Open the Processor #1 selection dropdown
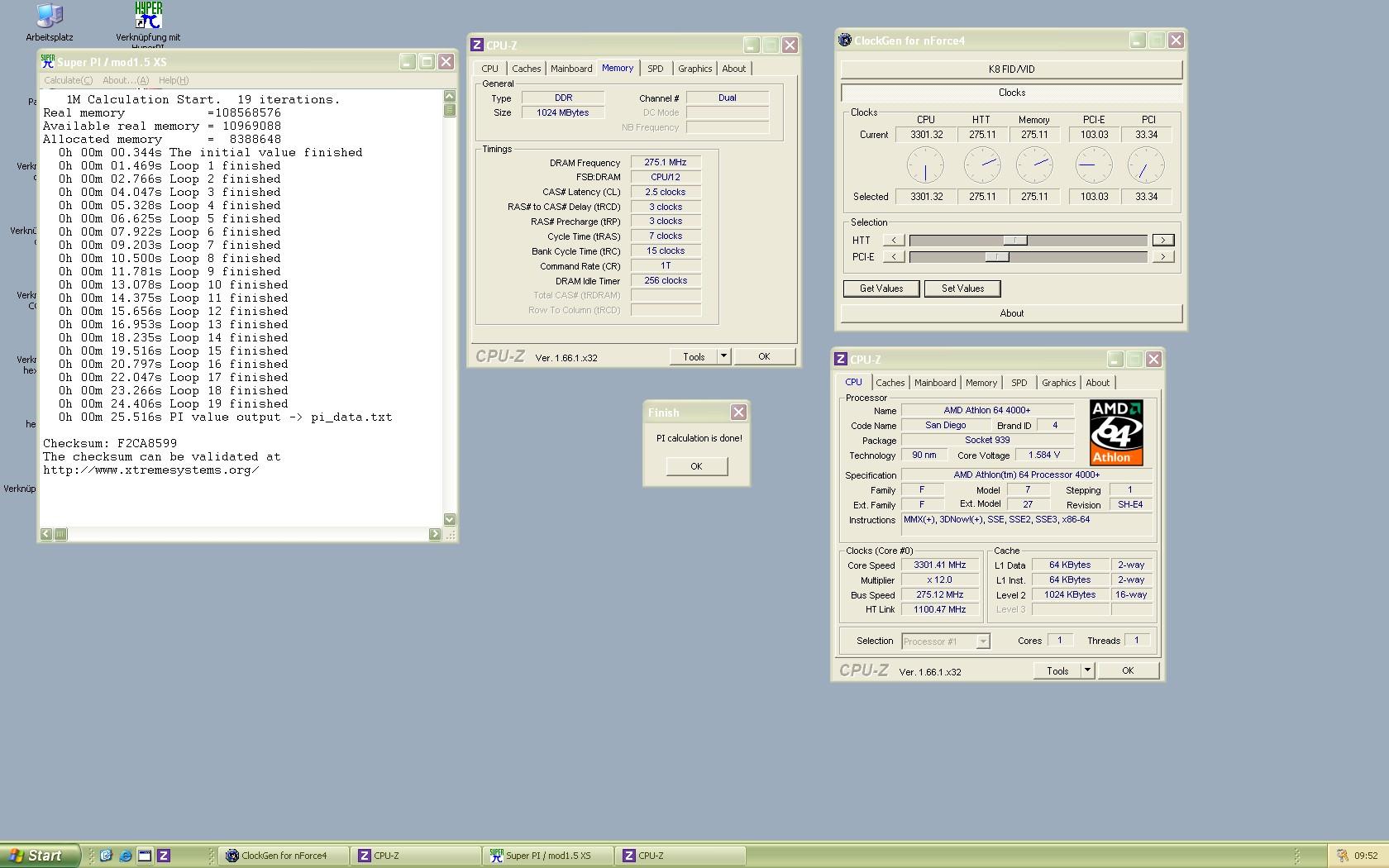 pos(946,641)
